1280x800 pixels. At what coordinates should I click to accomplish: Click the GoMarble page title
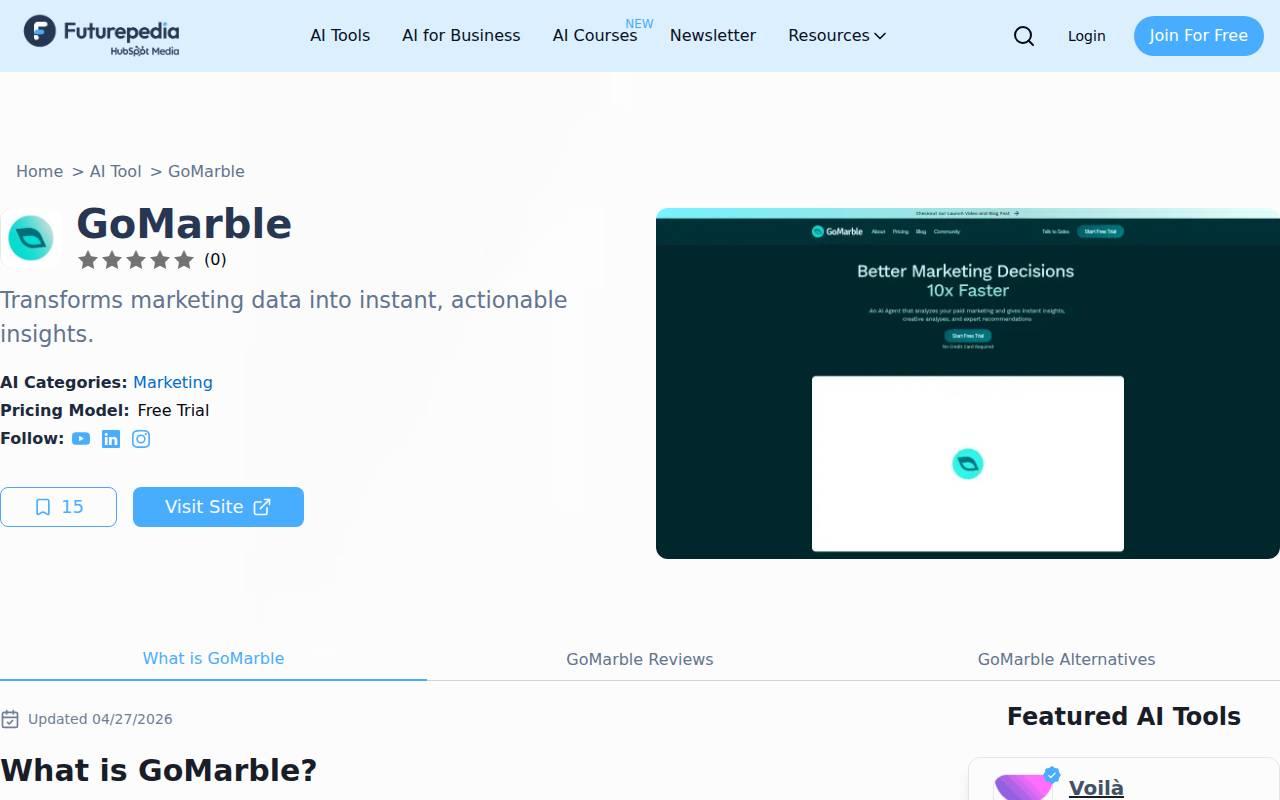[184, 224]
